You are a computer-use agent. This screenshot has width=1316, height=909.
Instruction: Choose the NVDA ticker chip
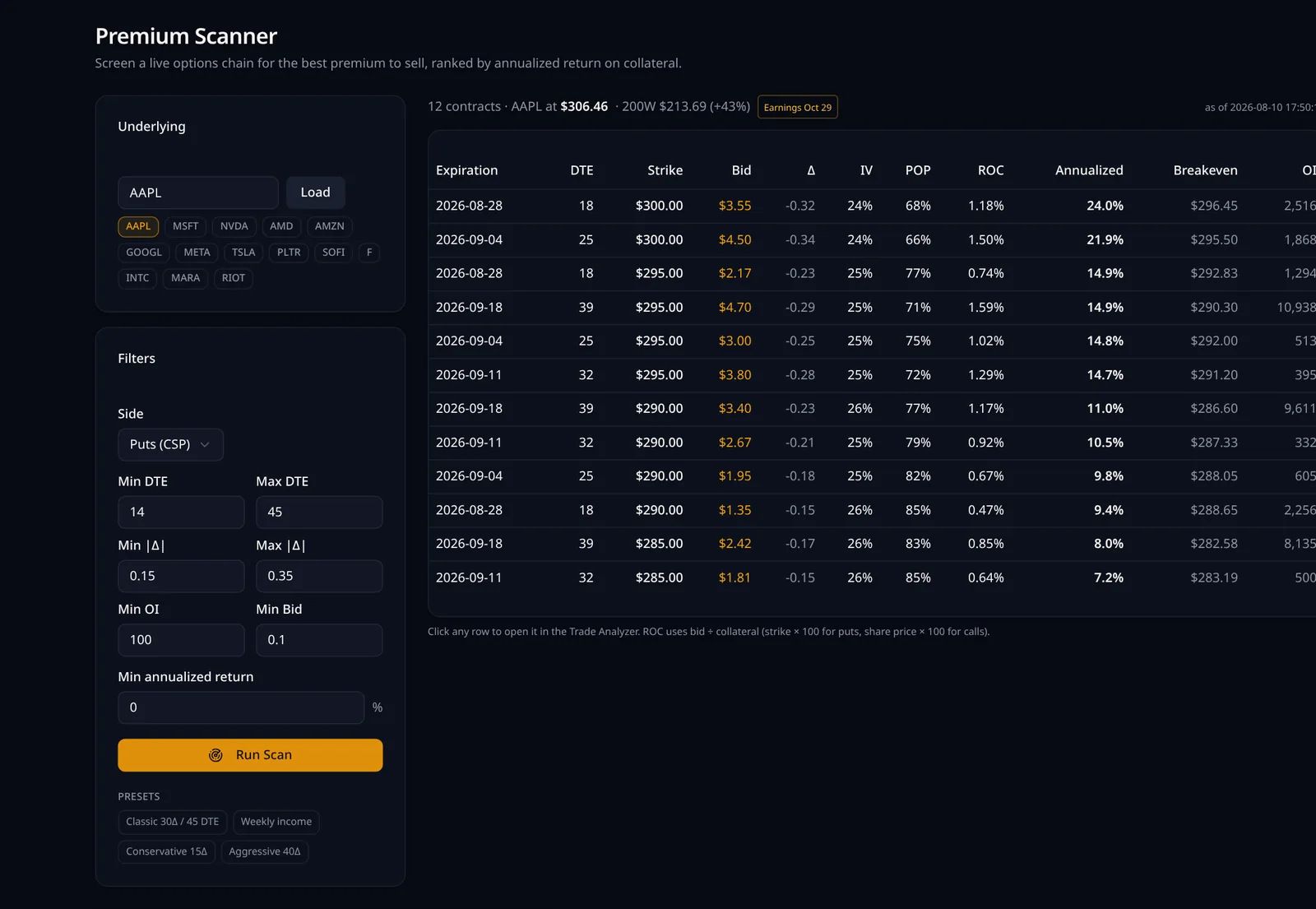[234, 226]
